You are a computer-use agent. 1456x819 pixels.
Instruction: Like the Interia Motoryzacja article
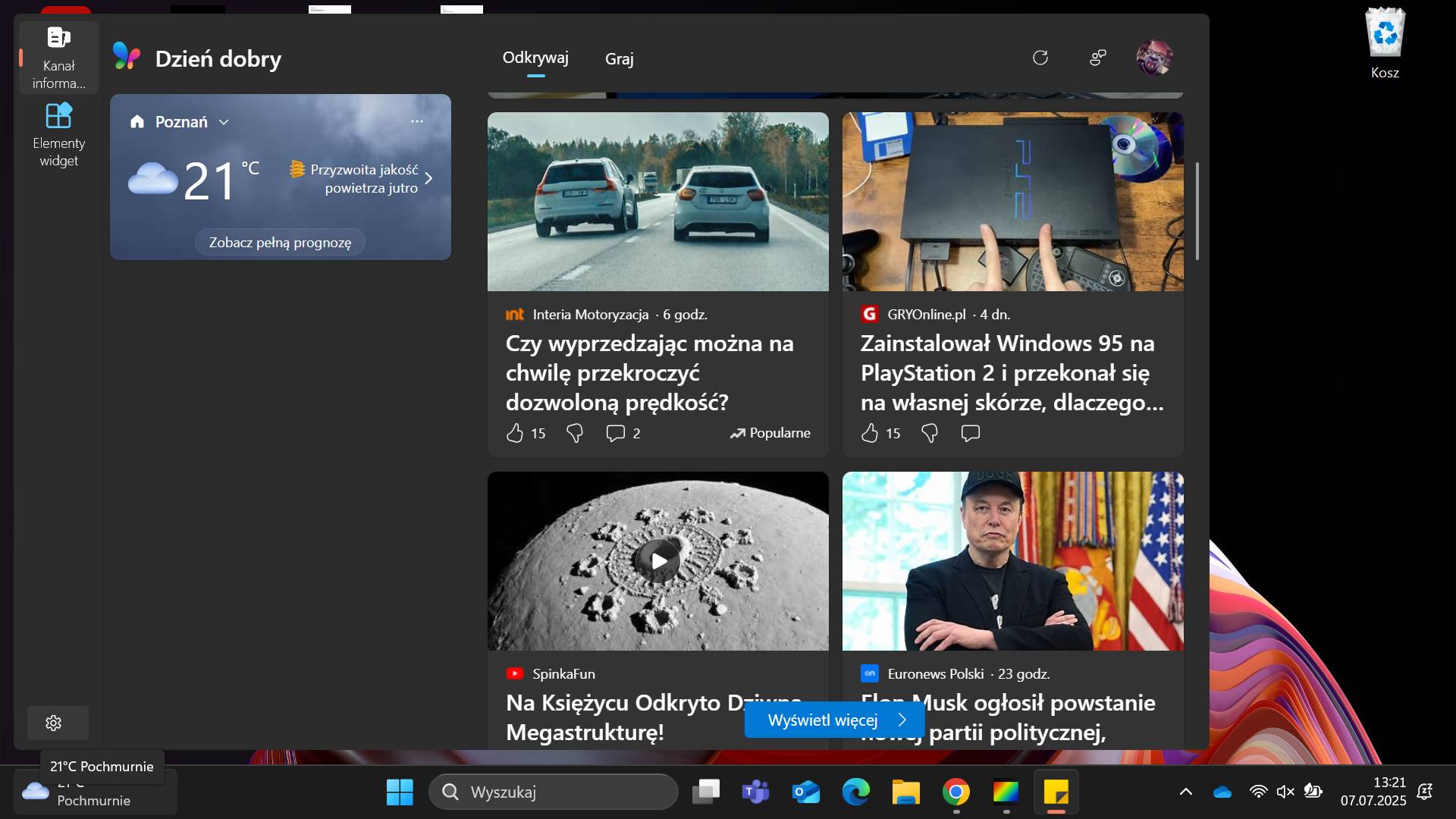pyautogui.click(x=515, y=433)
